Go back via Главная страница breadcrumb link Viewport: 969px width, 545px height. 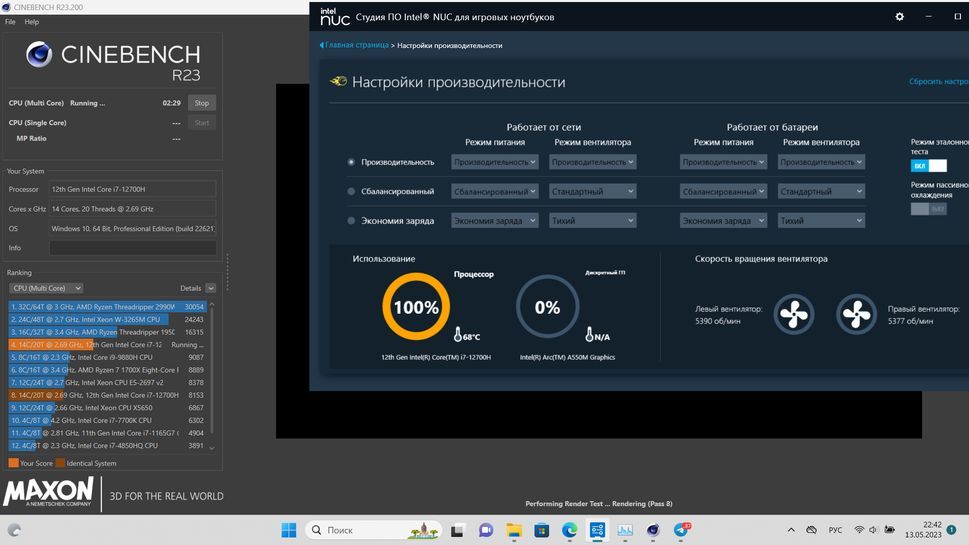(x=355, y=46)
